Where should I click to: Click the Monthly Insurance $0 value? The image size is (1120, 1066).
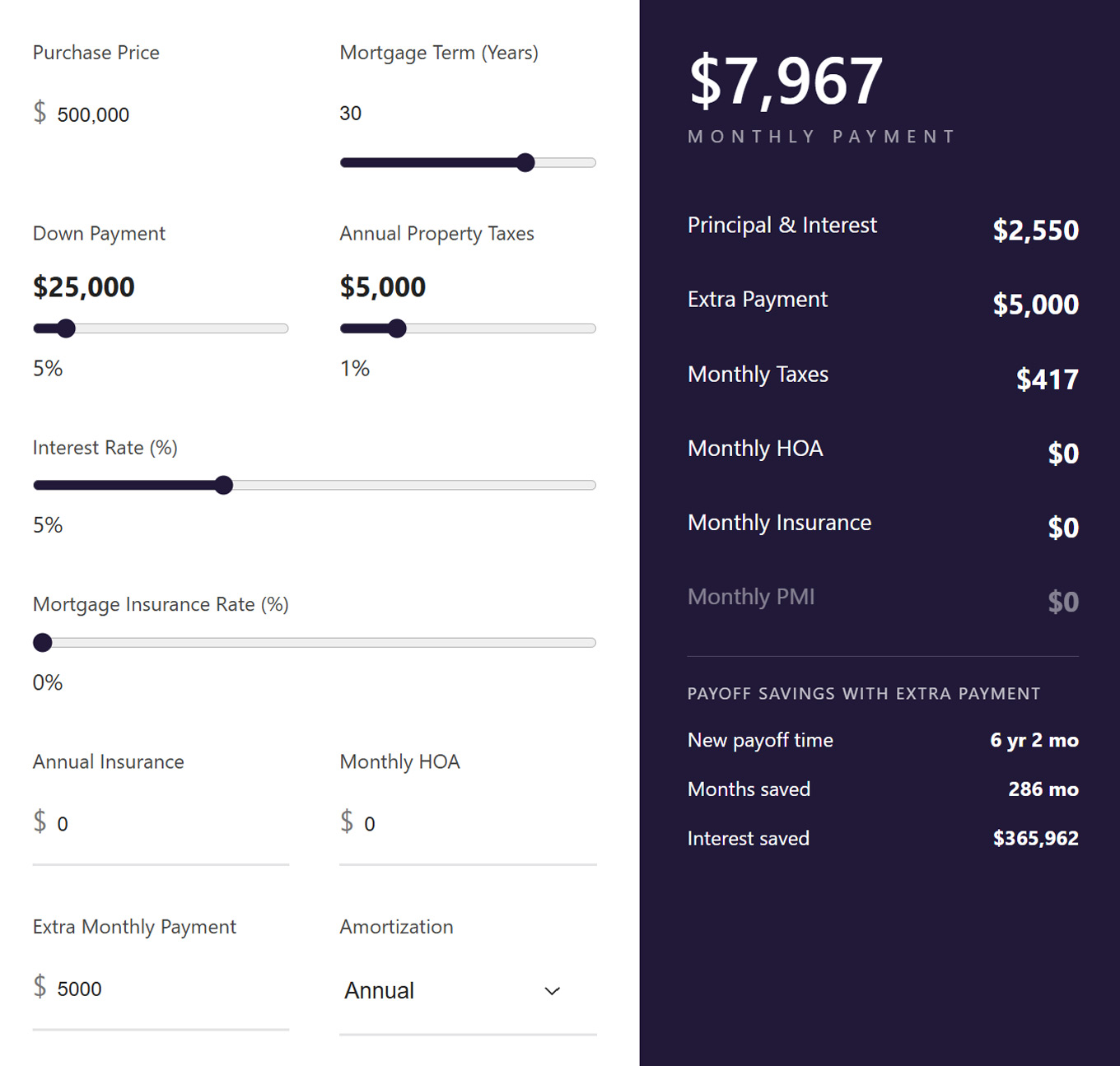click(1063, 527)
